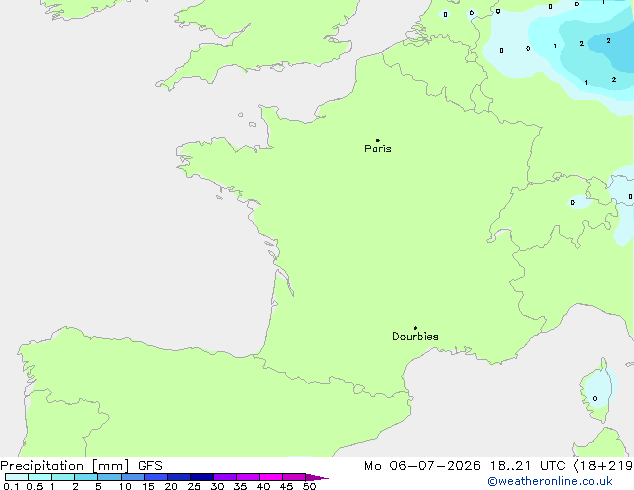Screen dimensions: 634x490
Task: Click the '35' legend scale label
Action: pos(240,486)
